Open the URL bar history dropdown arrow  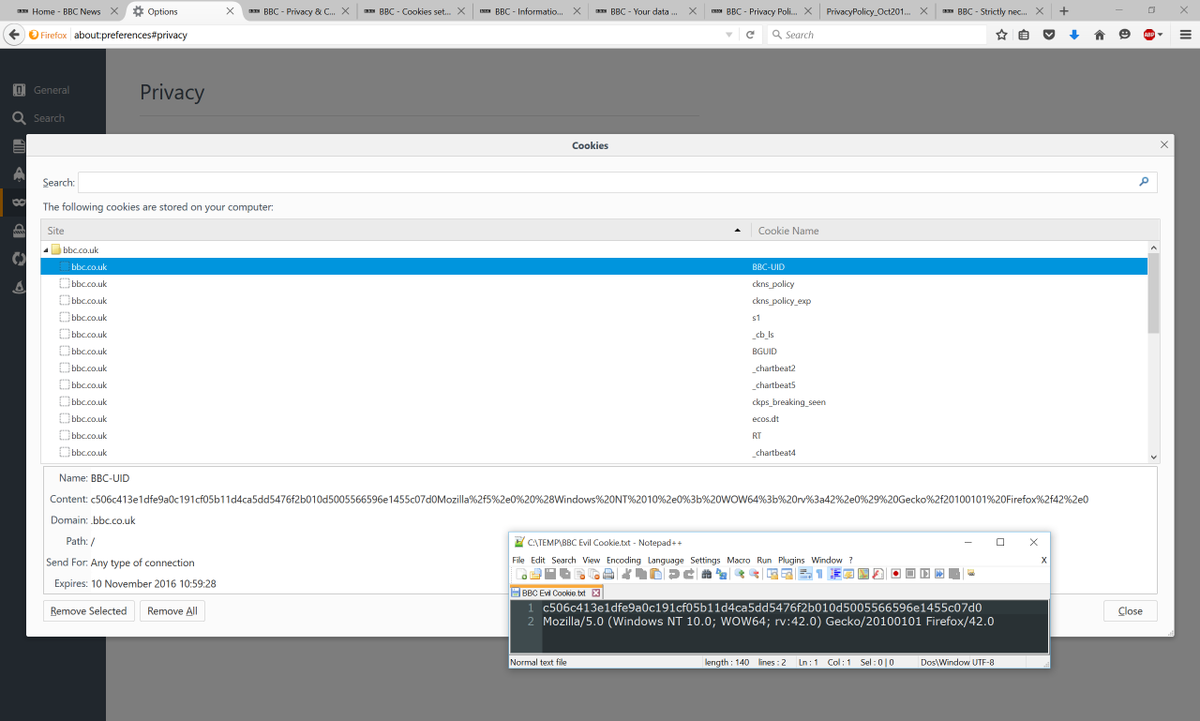[729, 35]
